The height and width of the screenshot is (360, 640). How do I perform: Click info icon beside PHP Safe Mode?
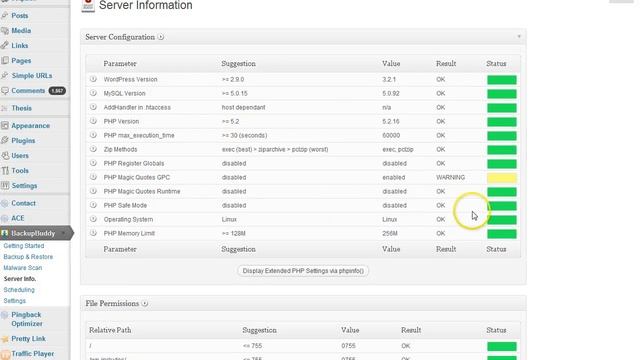coord(93,205)
